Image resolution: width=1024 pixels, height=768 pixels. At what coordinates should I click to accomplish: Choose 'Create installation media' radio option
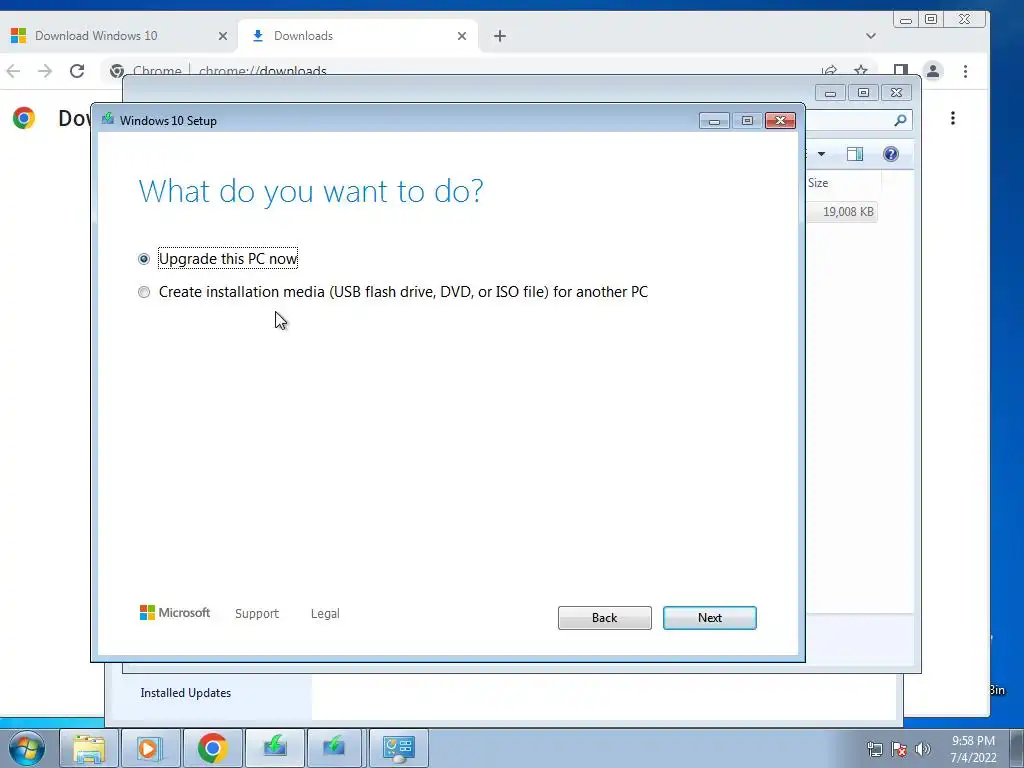pyautogui.click(x=144, y=292)
